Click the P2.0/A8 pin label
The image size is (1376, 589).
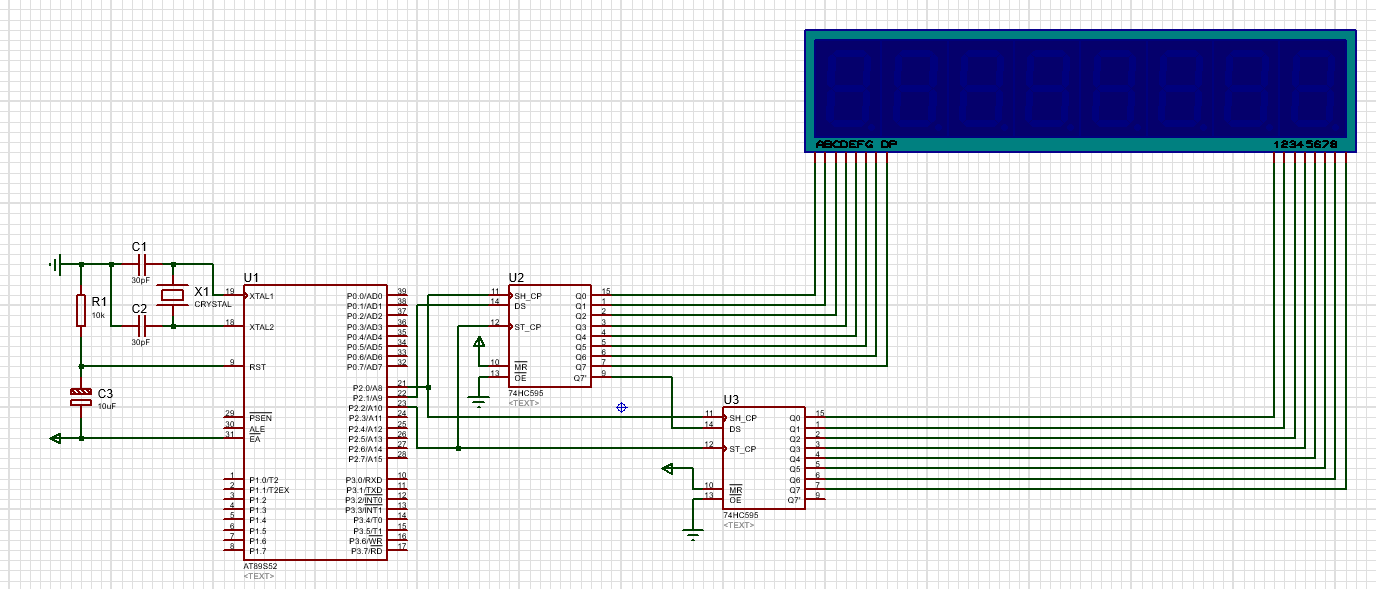368,387
